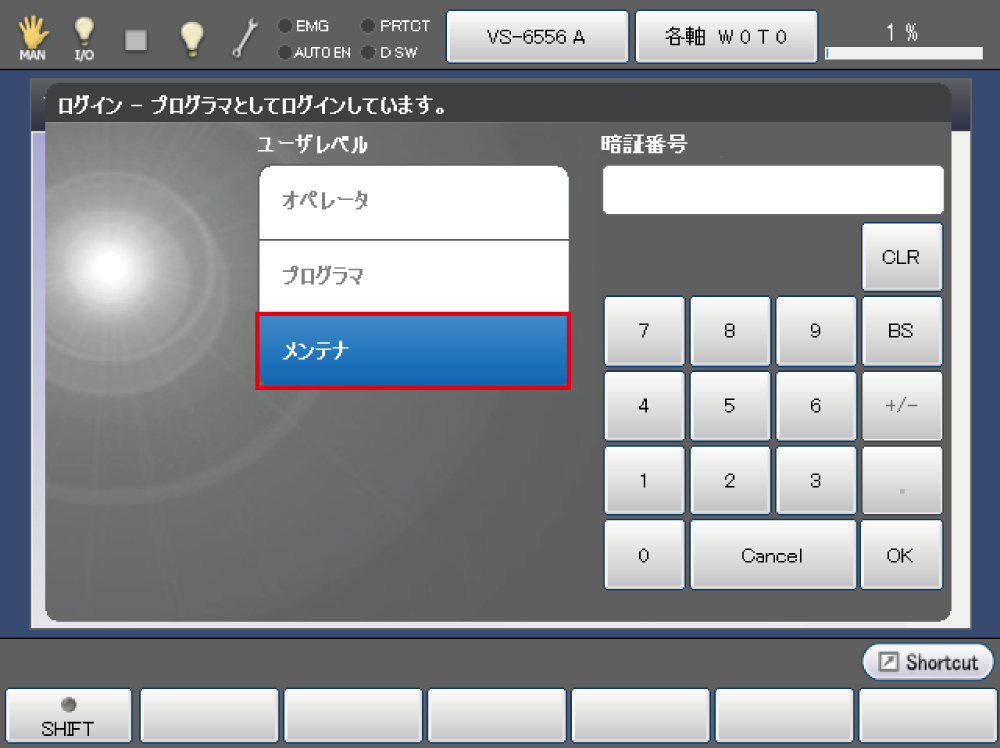Image resolution: width=1000 pixels, height=748 pixels.
Task: Select the メンテナ user level
Action: click(x=413, y=351)
